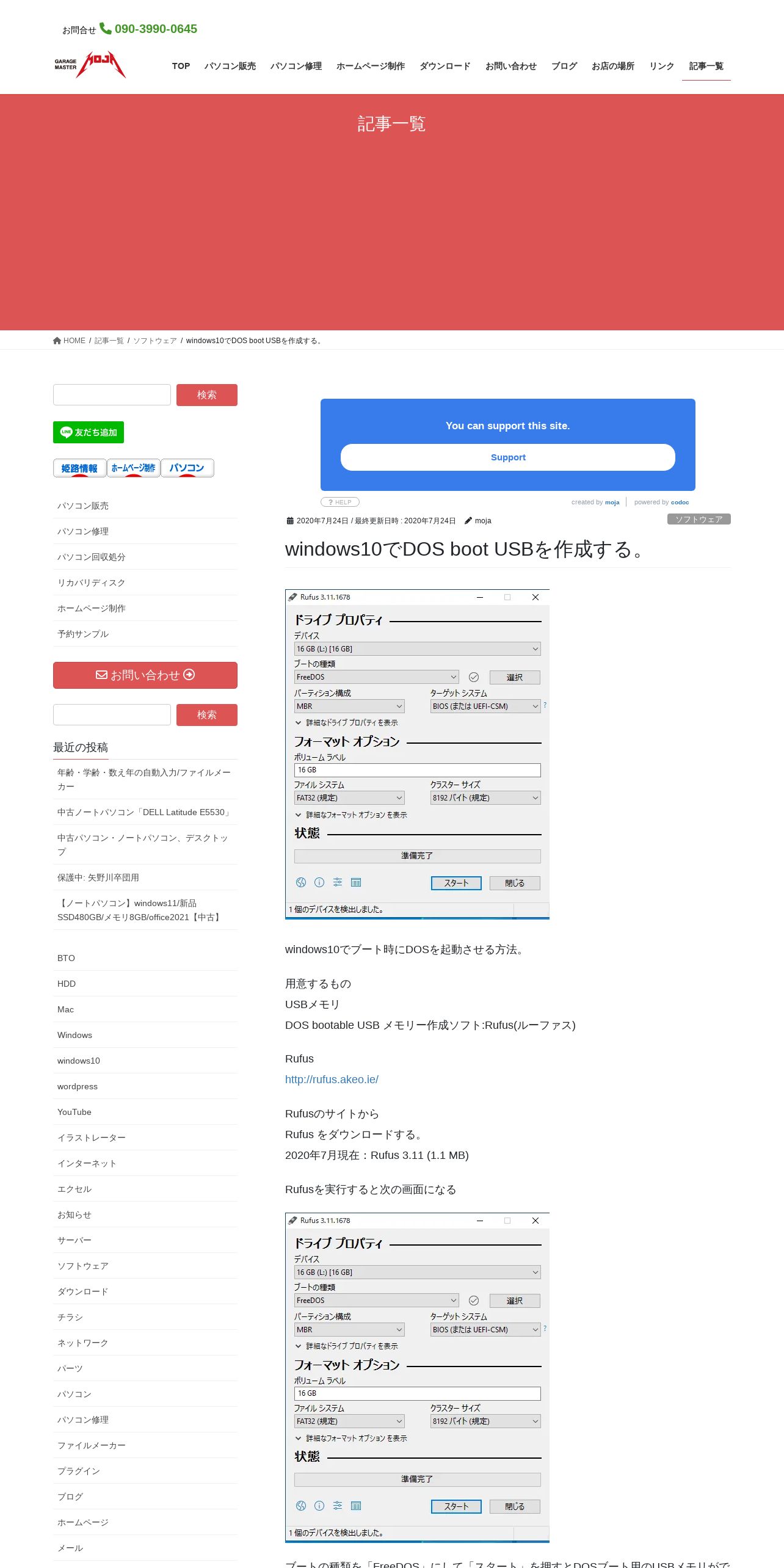Click the home icon in breadcrumb
Screen dimensions: 784x1568
(x=57, y=341)
